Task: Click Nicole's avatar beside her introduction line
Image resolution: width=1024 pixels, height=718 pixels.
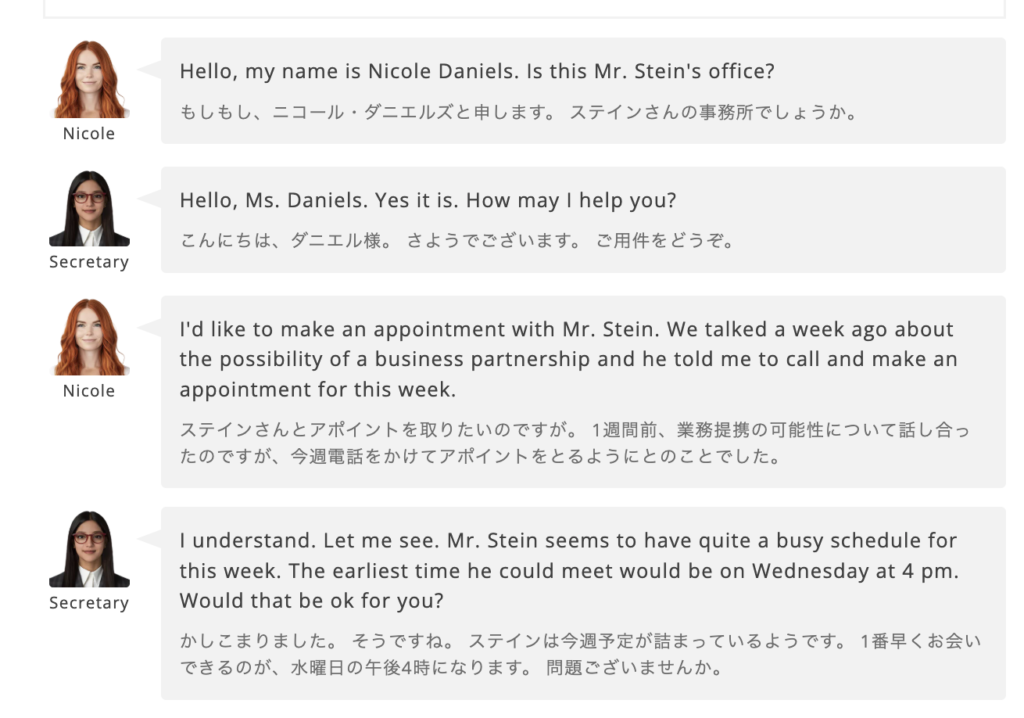Action: (89, 81)
